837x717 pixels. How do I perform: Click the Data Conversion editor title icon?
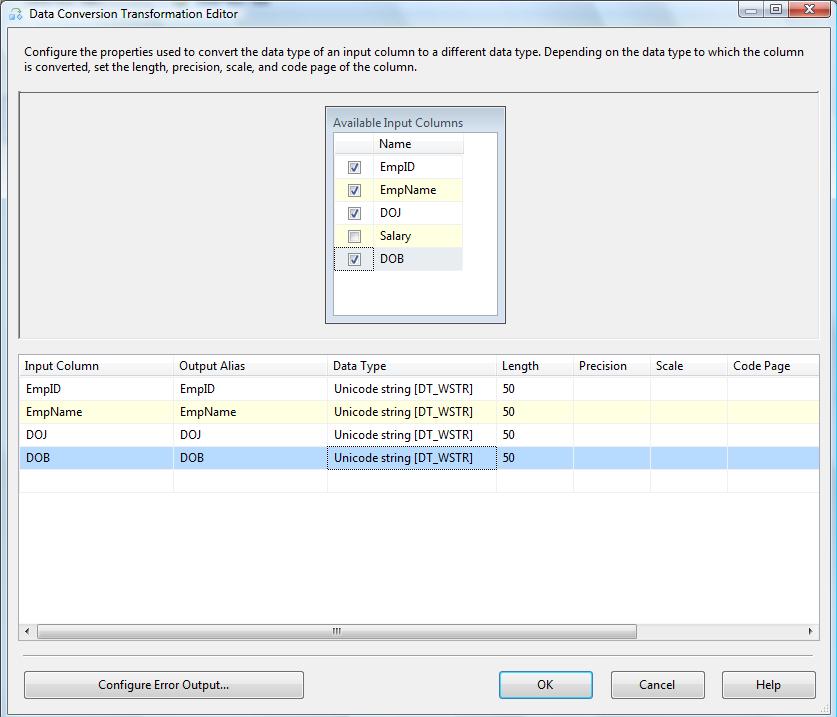[15, 14]
